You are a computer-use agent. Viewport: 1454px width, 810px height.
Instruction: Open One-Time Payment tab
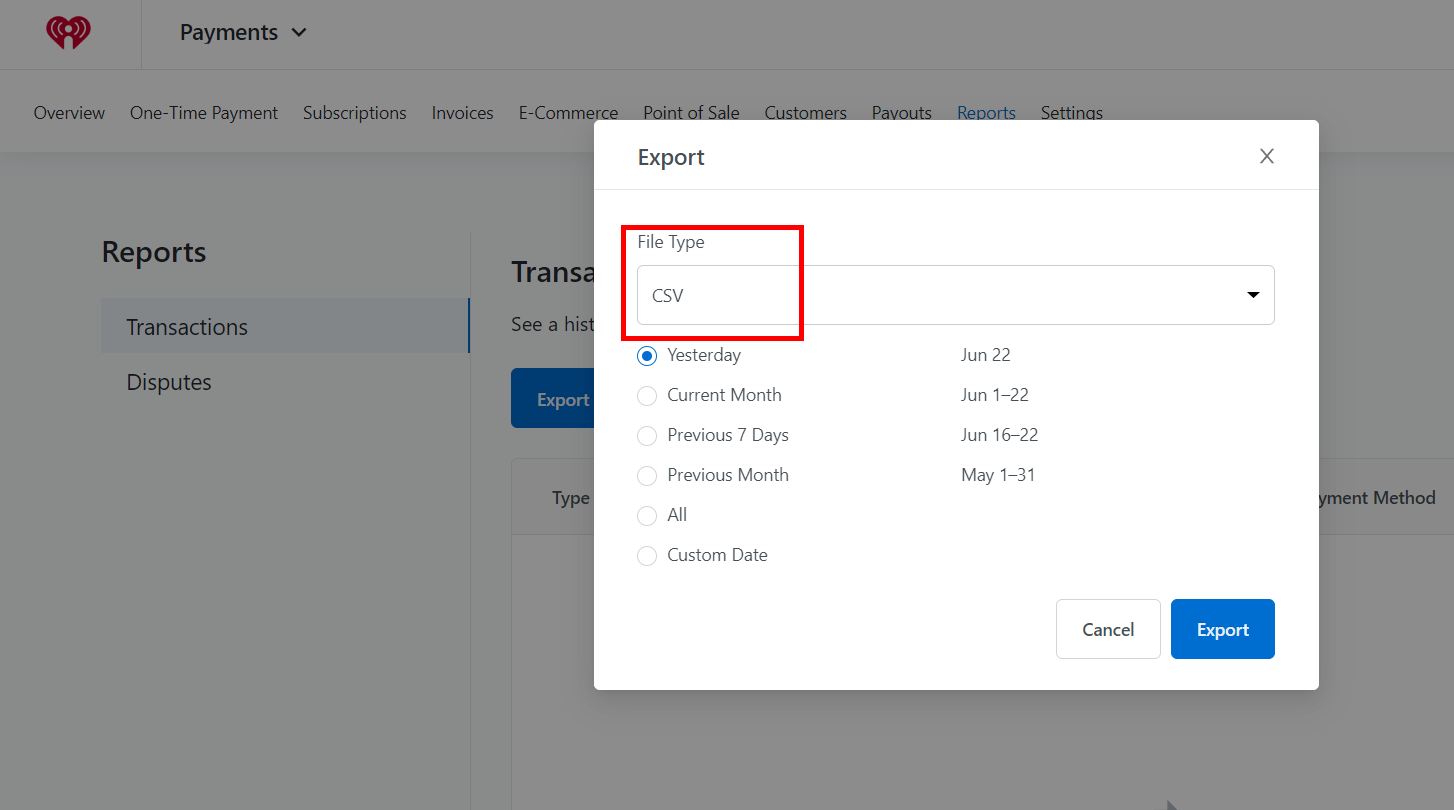click(x=204, y=113)
